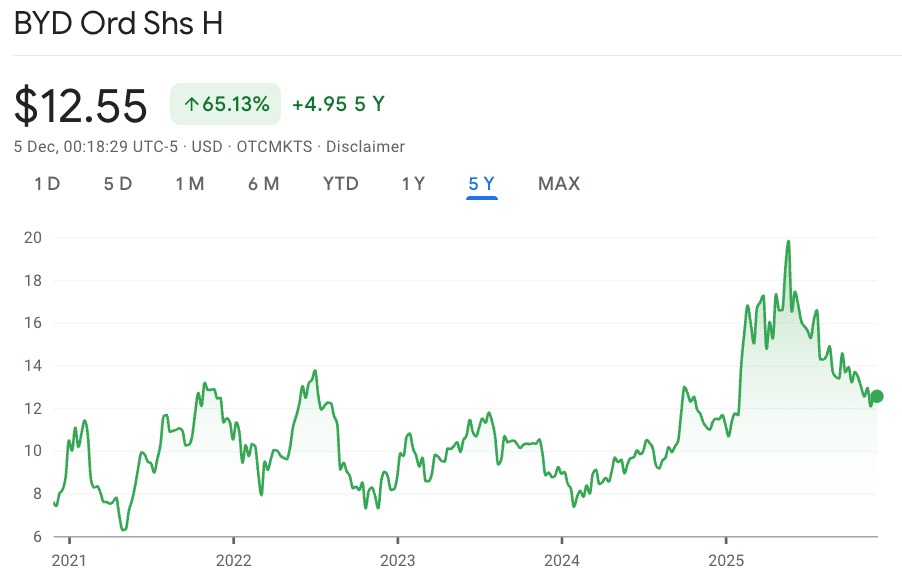Click the BYD Ord Shs H title
Image resolution: width=902 pixels, height=582 pixels.
click(117, 23)
